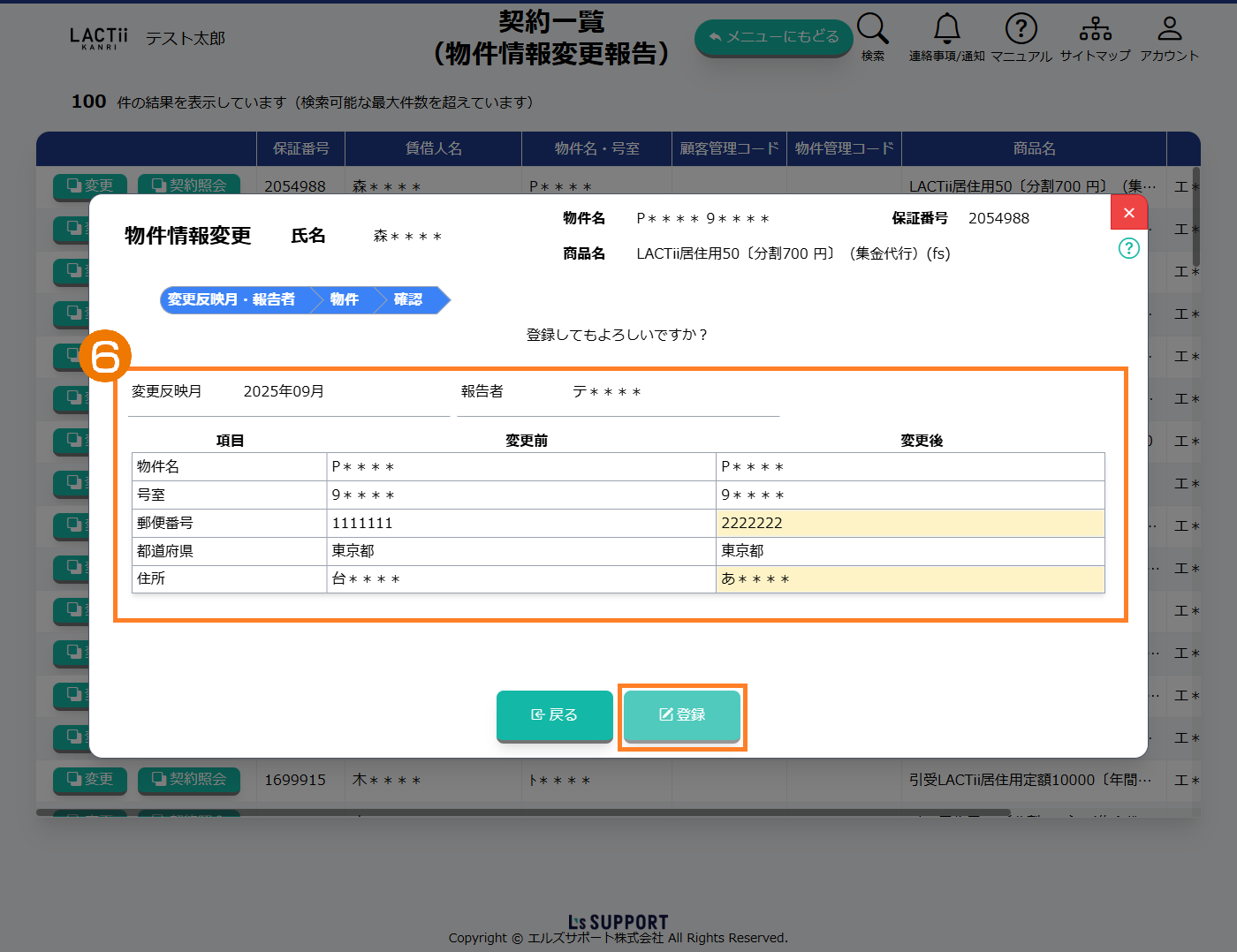The height and width of the screenshot is (952, 1237).
Task: Open the account user icon
Action: point(1169,29)
